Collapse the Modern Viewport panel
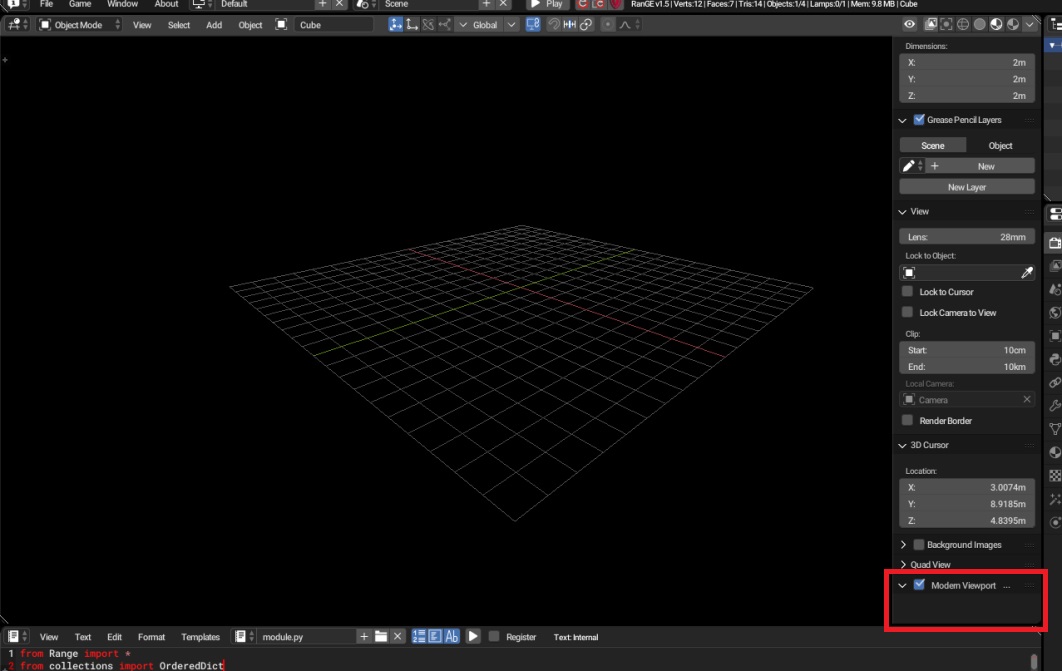Image resolution: width=1062 pixels, height=671 pixels. 902,586
